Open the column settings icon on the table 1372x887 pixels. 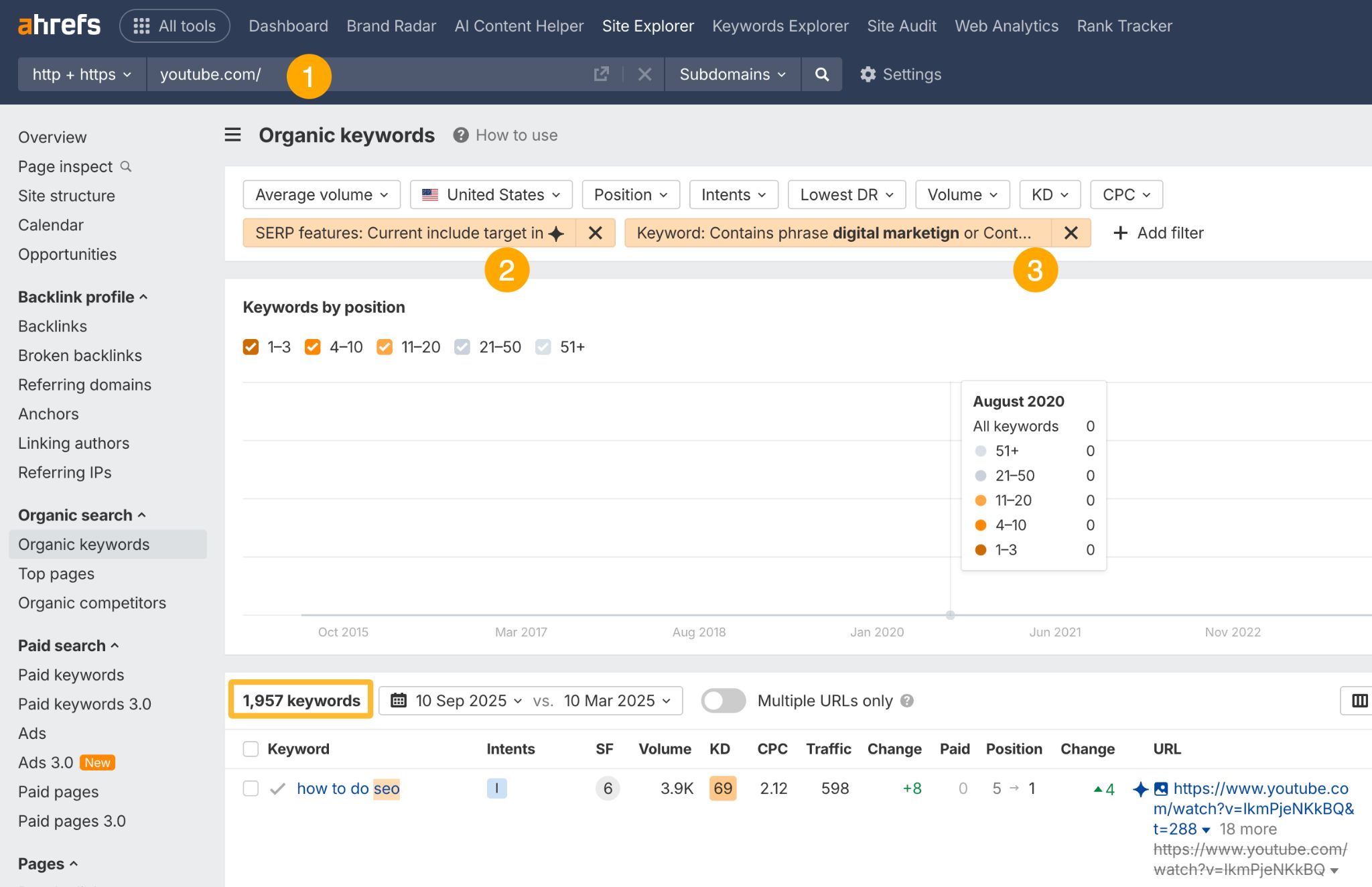coord(1361,700)
